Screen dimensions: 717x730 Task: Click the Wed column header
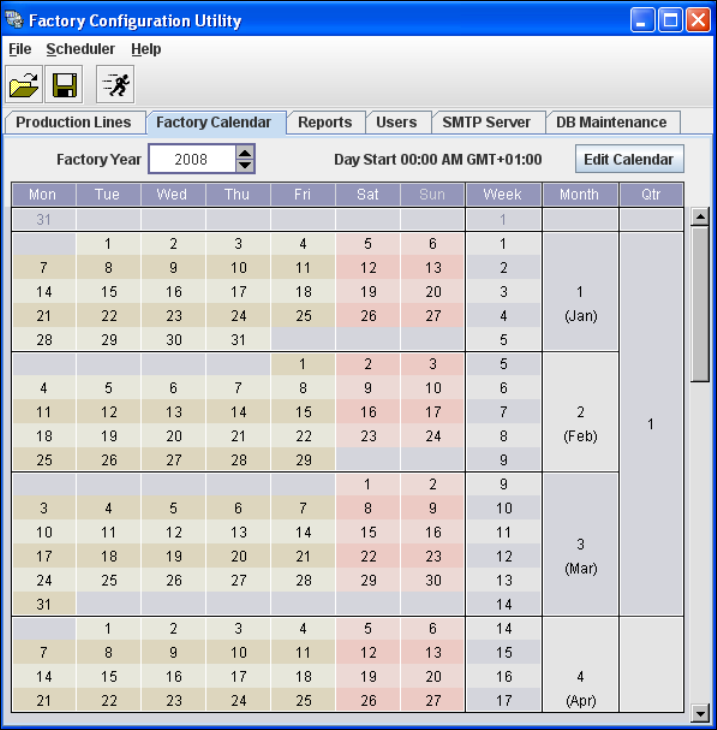pos(173,195)
